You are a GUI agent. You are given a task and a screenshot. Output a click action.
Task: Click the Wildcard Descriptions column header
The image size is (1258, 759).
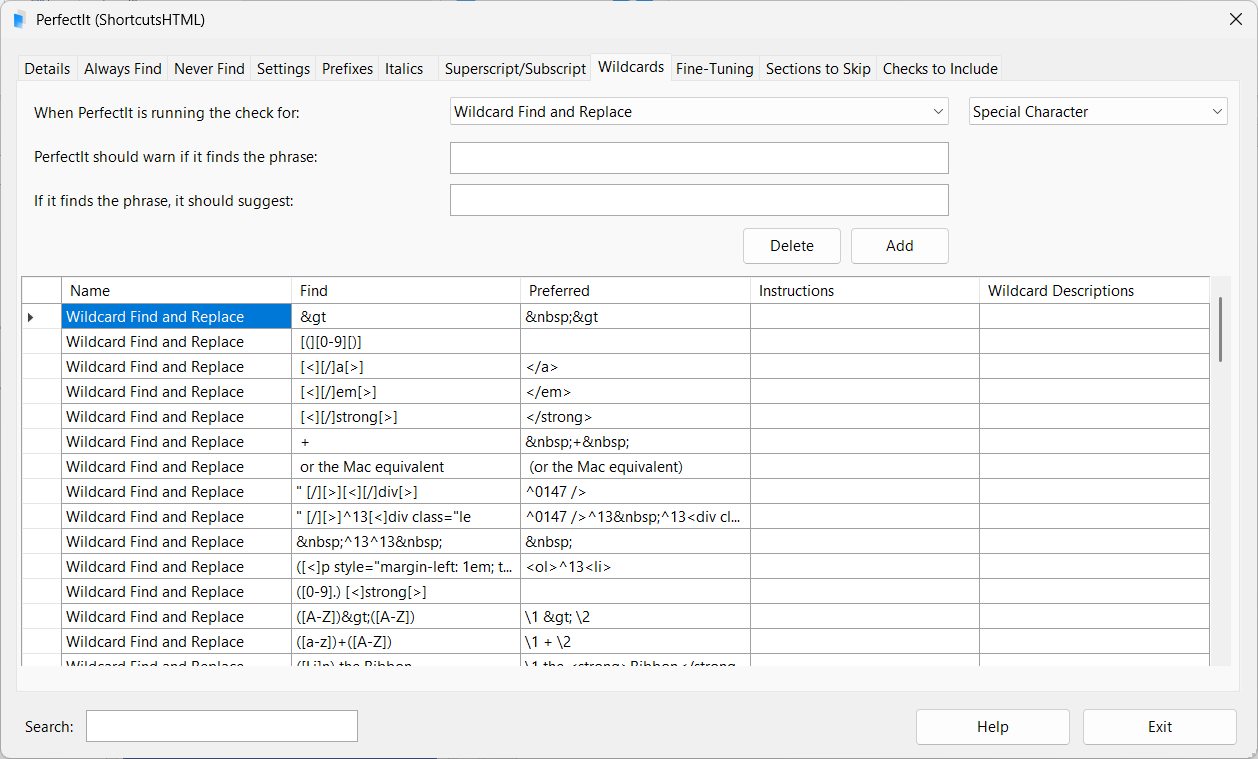[x=1094, y=291]
